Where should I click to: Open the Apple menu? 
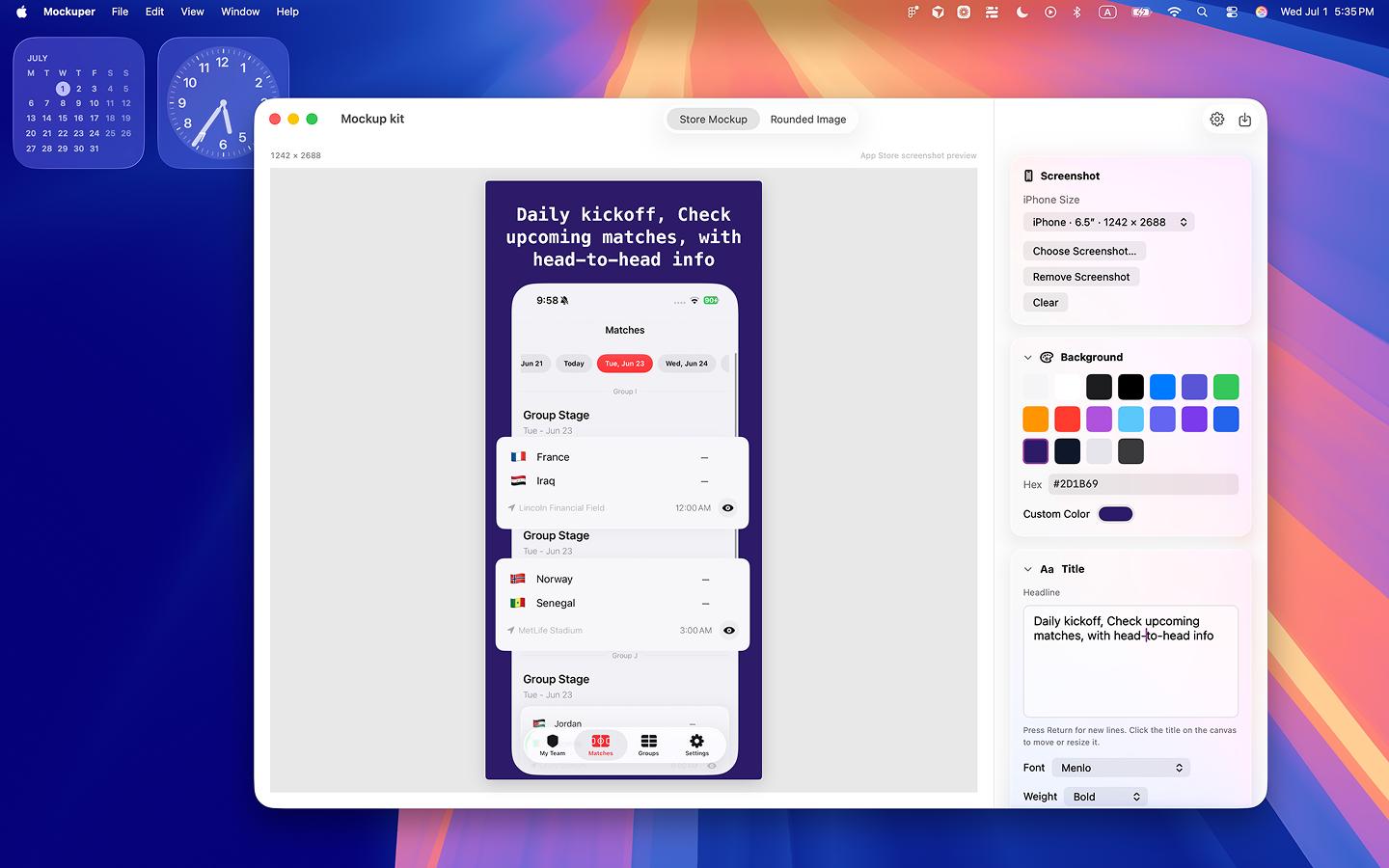[x=21, y=12]
